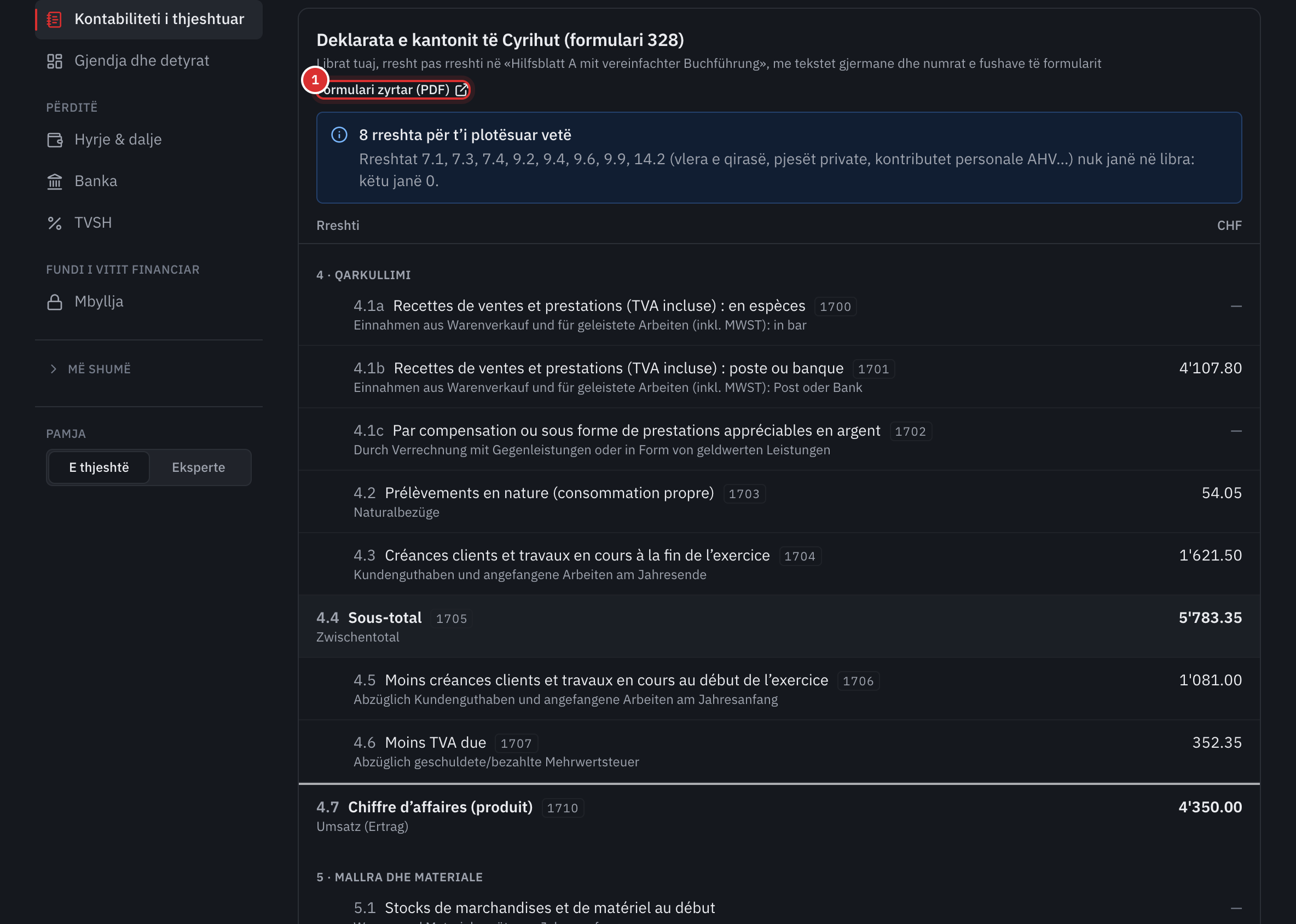Select the 4.7 Chiffre d'affaires row
Viewport: 1296px width, 924px height.
tap(779, 817)
